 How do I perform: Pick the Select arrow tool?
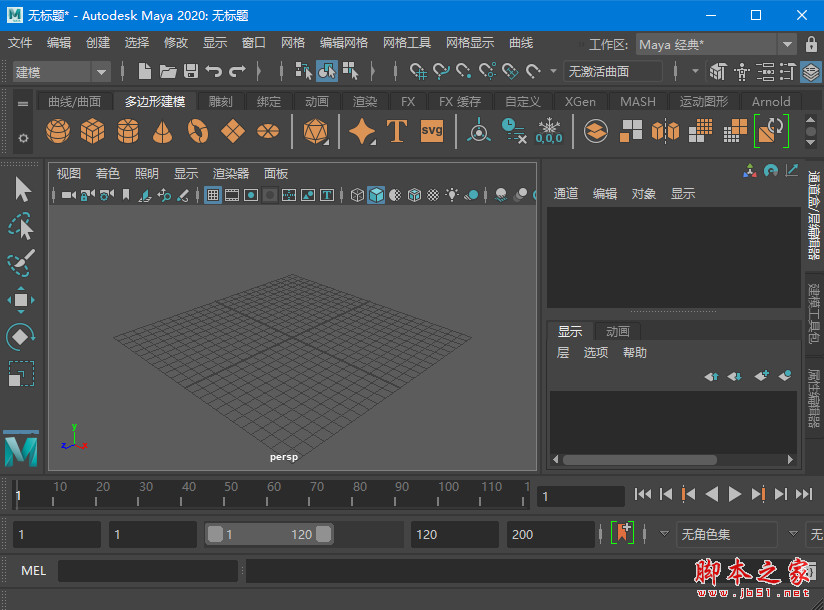click(x=21, y=189)
